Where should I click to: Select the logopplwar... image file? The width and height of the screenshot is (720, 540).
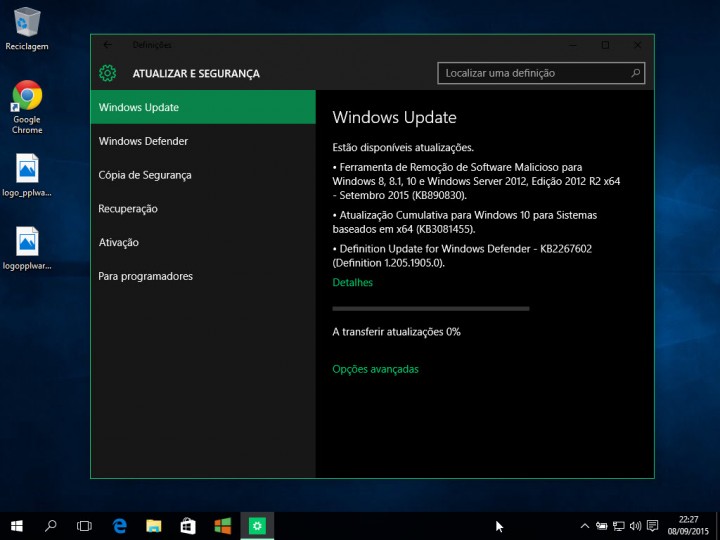click(27, 248)
